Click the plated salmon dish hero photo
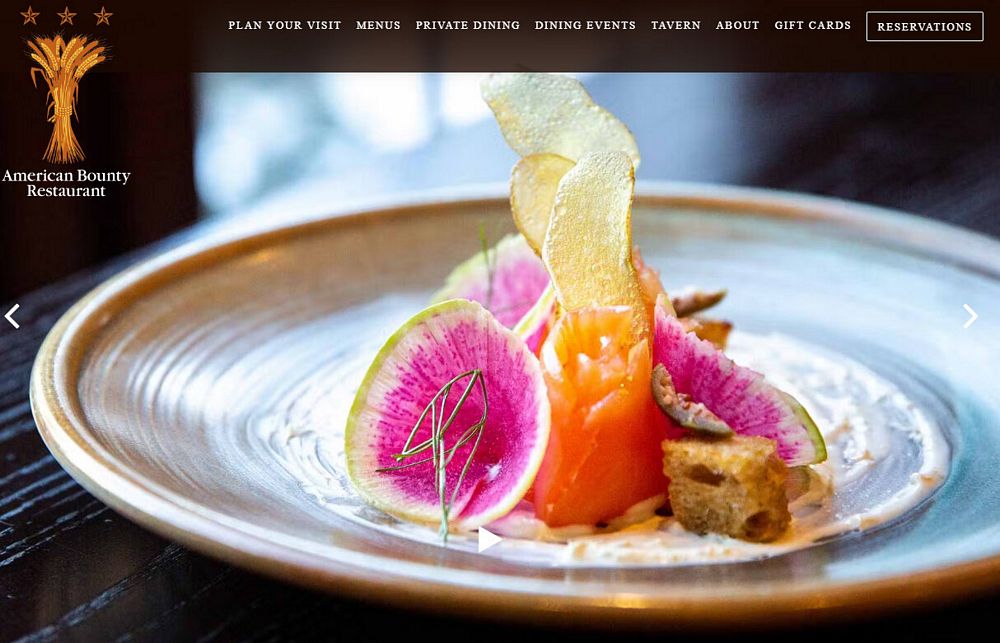The height and width of the screenshot is (643, 1000). [500, 357]
